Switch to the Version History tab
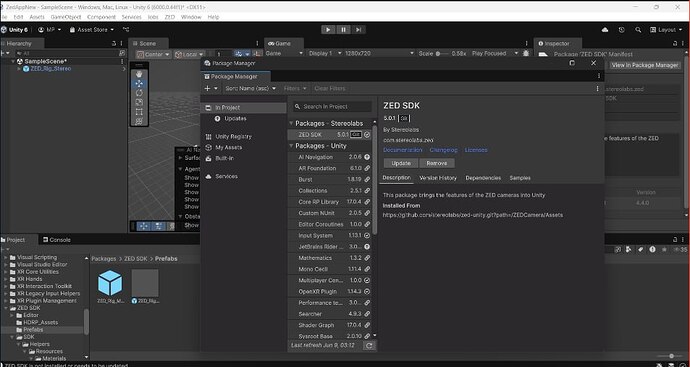 [x=438, y=178]
